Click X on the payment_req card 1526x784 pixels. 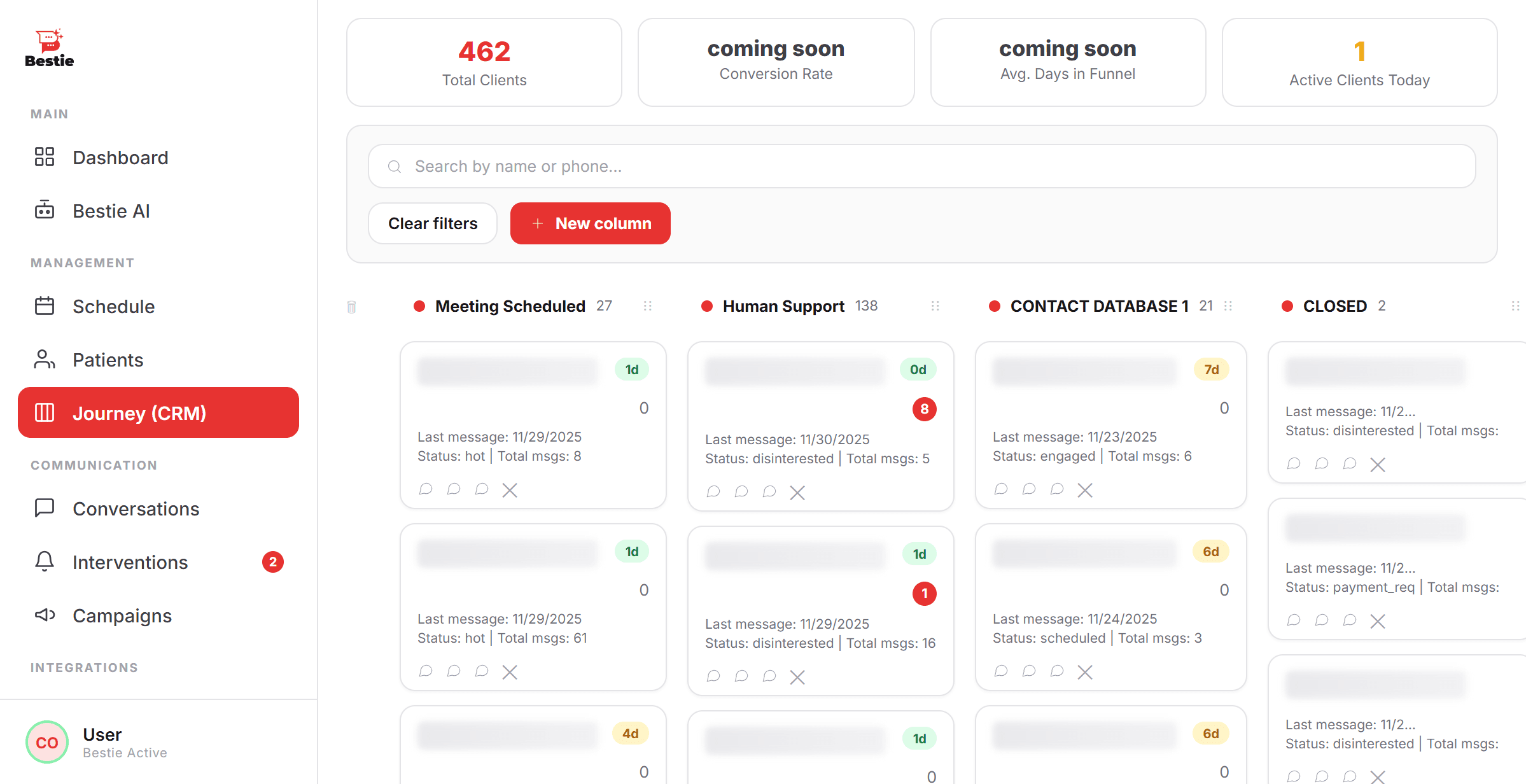[x=1378, y=621]
